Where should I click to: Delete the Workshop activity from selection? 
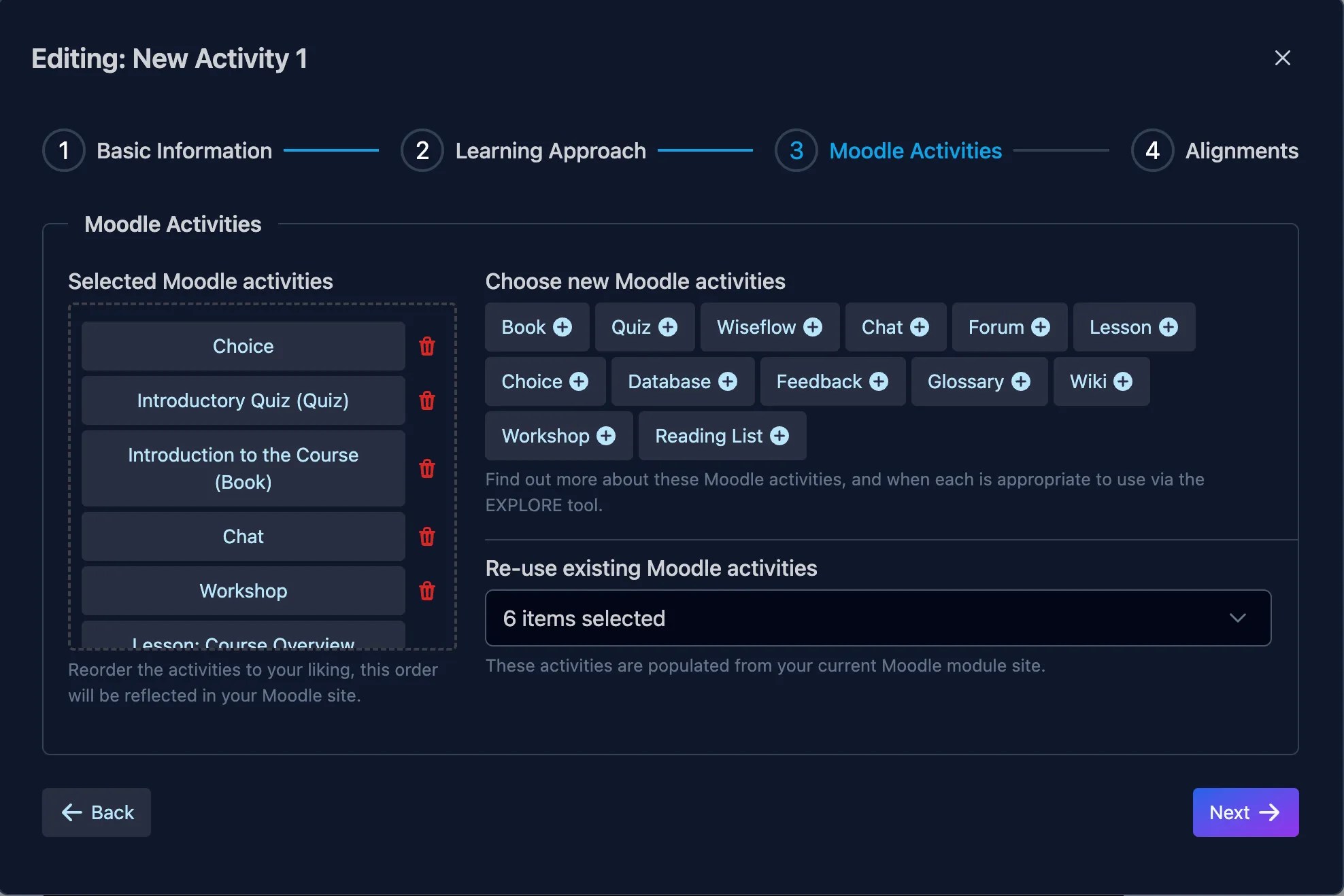(x=427, y=591)
